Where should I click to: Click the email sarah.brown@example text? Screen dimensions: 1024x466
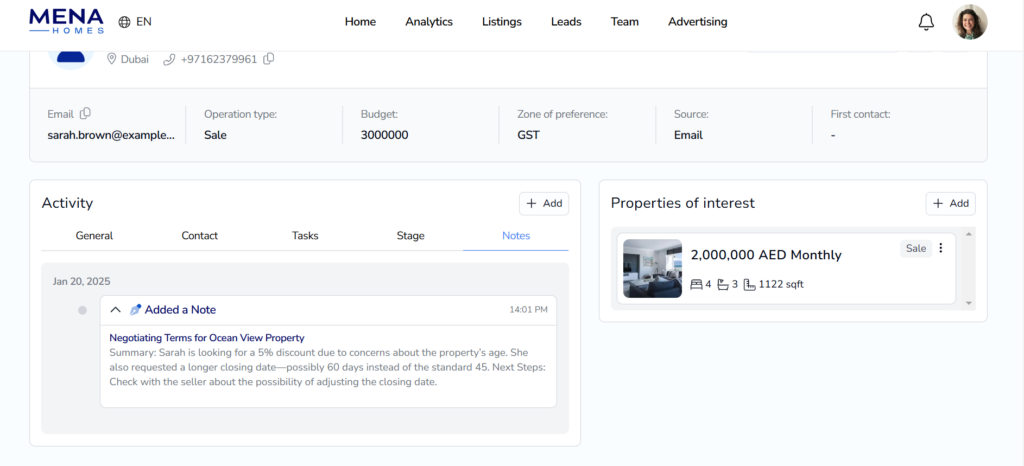pos(111,135)
